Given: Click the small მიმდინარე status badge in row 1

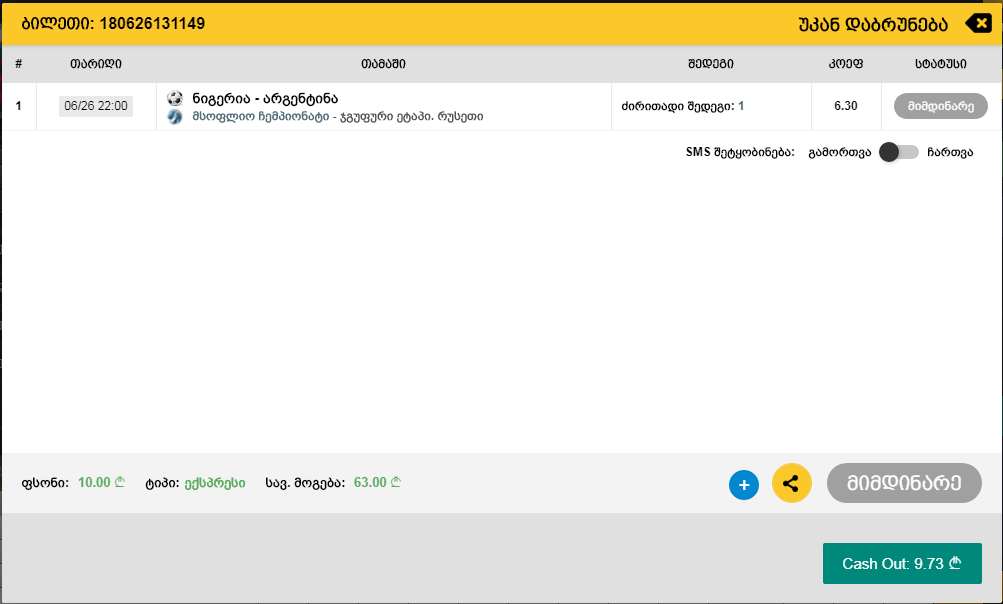Looking at the screenshot, I should (x=940, y=106).
